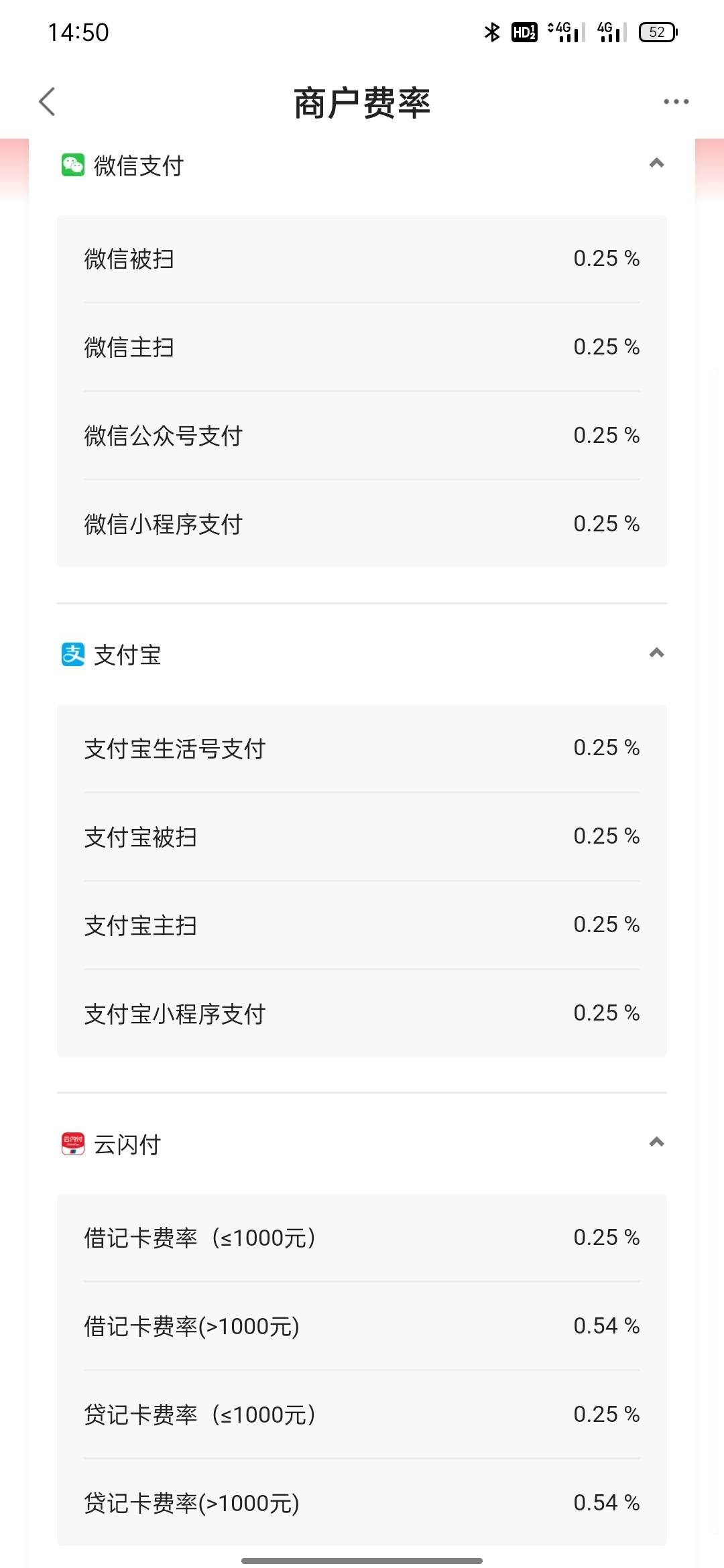Tap the 商户费率 page title
The image size is (724, 1568).
click(362, 103)
